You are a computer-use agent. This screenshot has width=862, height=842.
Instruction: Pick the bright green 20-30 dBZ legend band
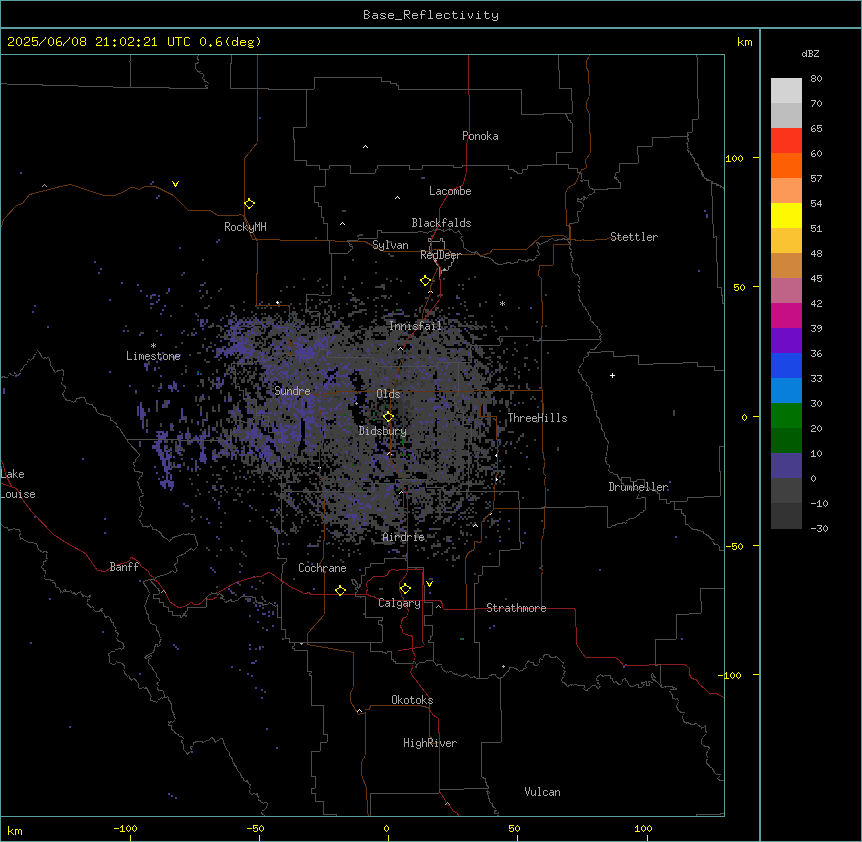[786, 416]
